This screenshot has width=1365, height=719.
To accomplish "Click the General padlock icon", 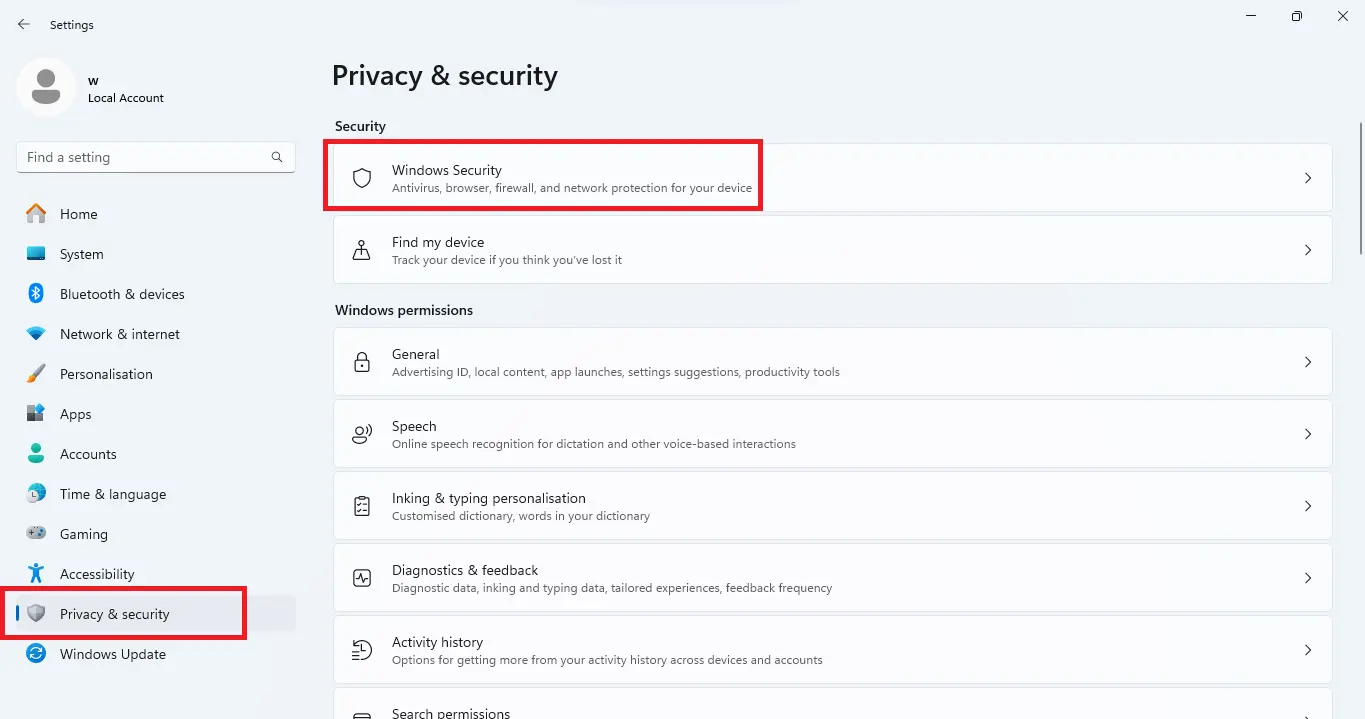I will pyautogui.click(x=362, y=362).
